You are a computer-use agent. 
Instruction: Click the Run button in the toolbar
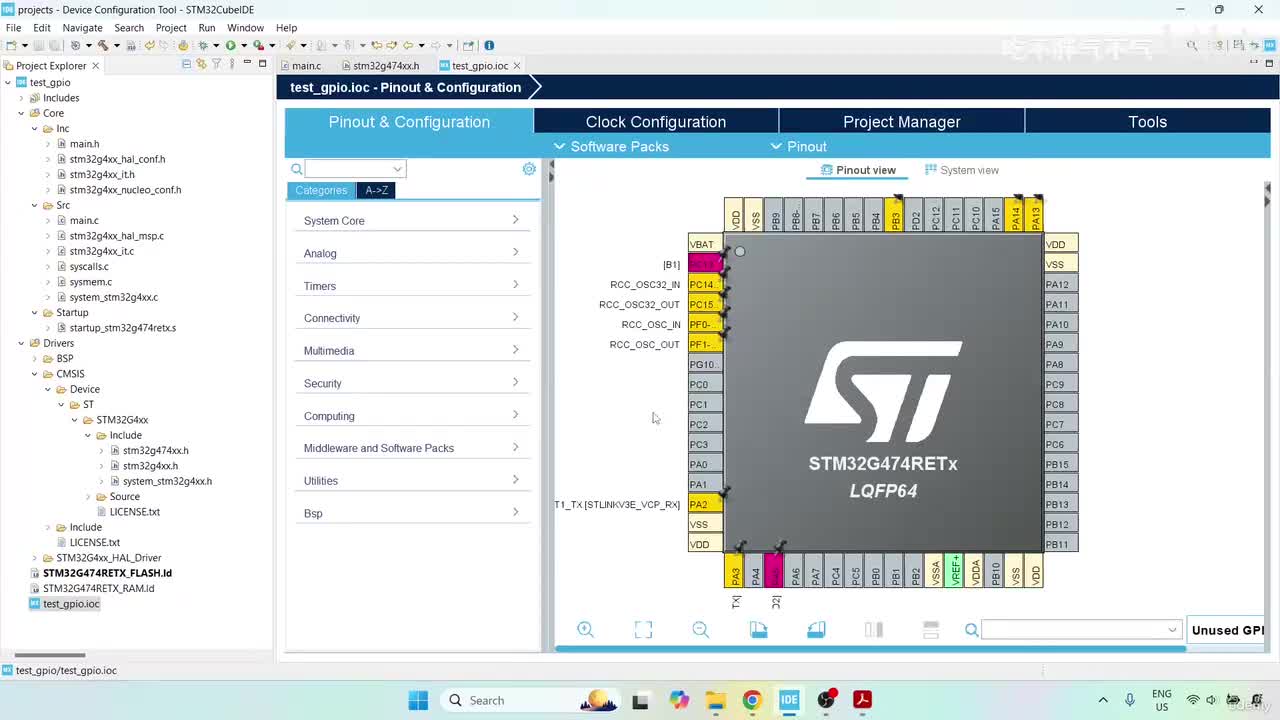pyautogui.click(x=230, y=45)
